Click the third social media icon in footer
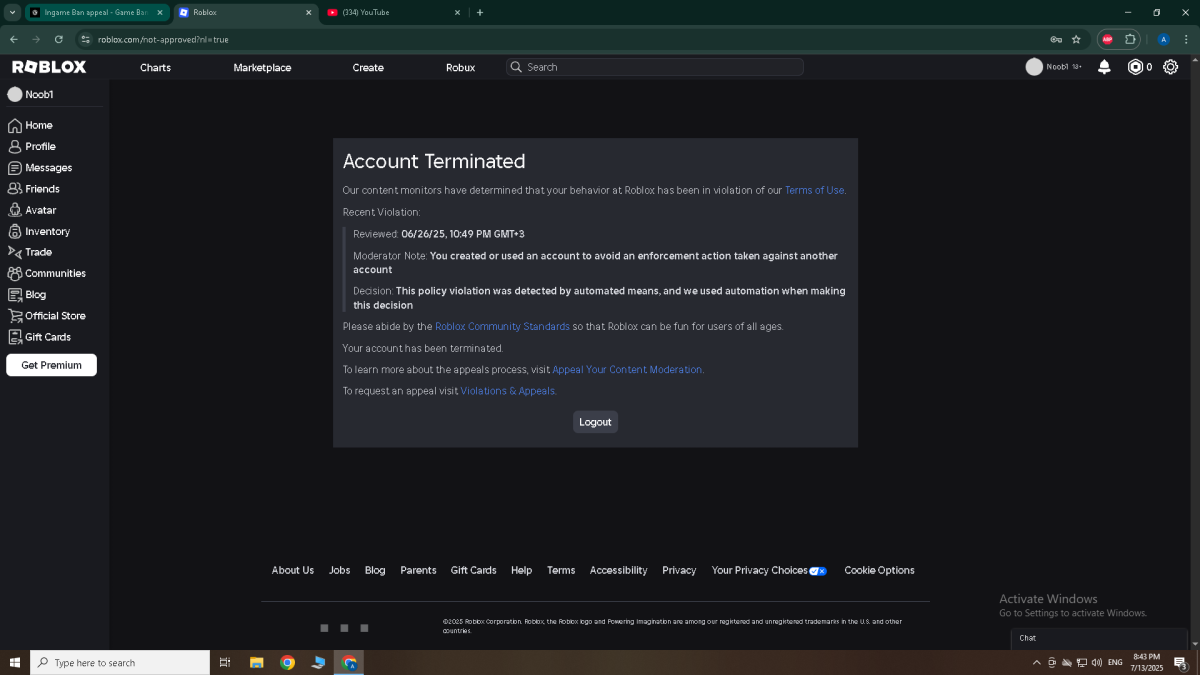This screenshot has height=675, width=1200. click(x=364, y=628)
